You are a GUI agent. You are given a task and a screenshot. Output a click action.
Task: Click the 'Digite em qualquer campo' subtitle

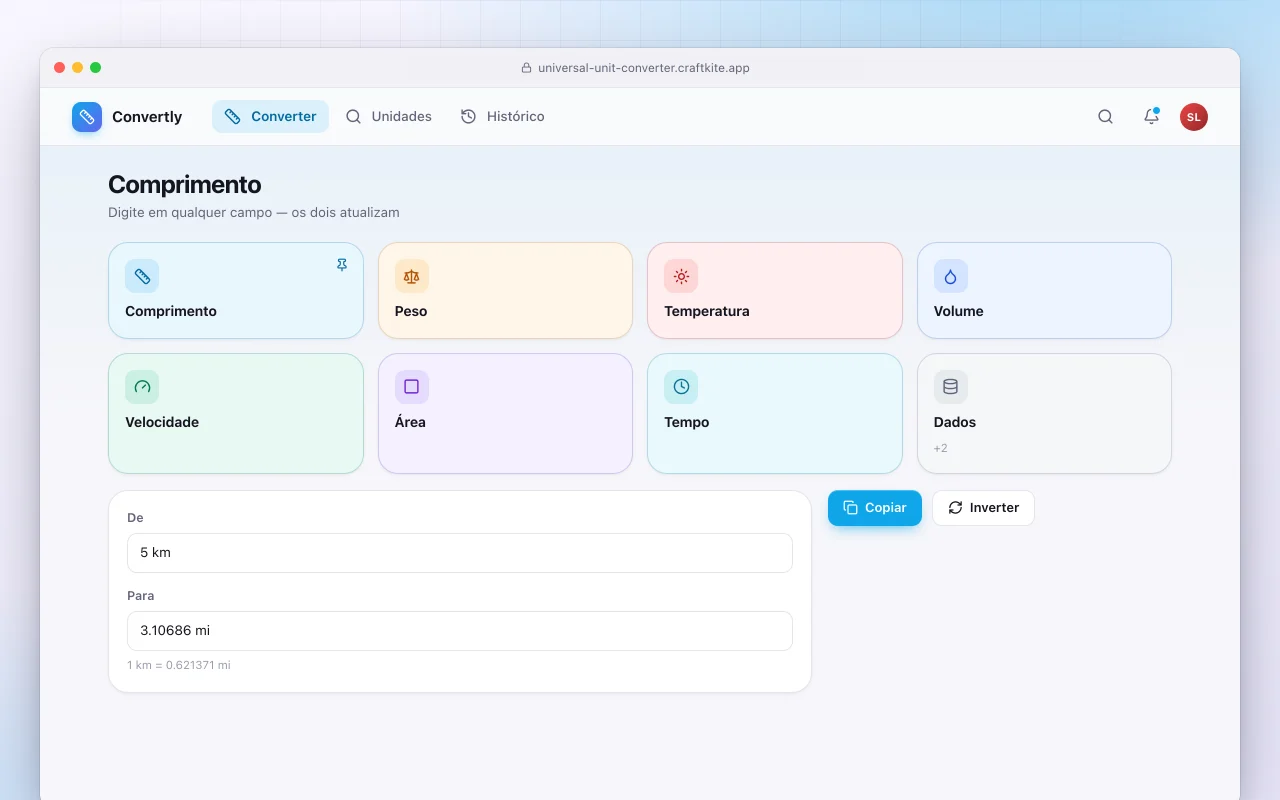coord(254,213)
